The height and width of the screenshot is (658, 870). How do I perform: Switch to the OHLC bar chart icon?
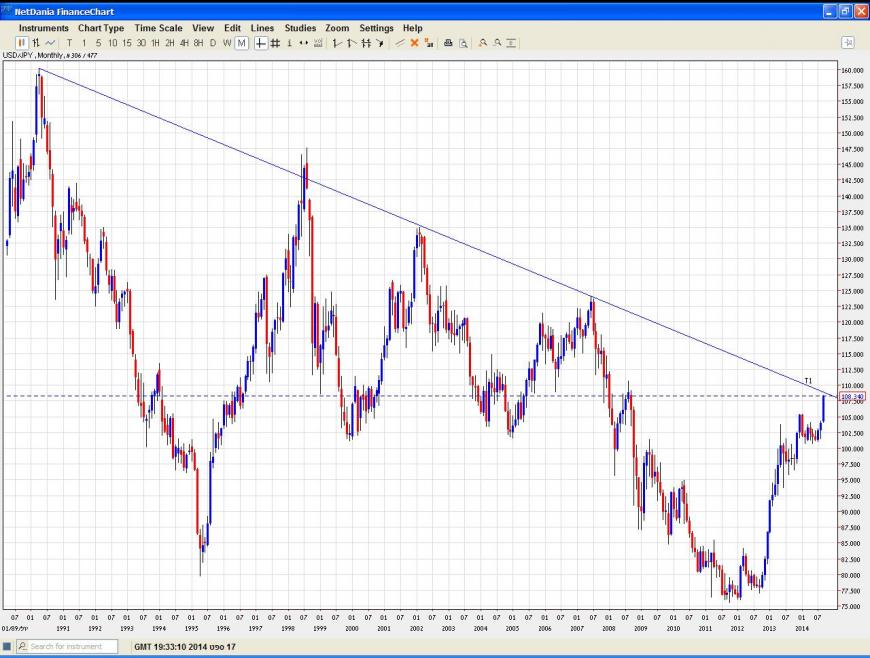point(36,43)
